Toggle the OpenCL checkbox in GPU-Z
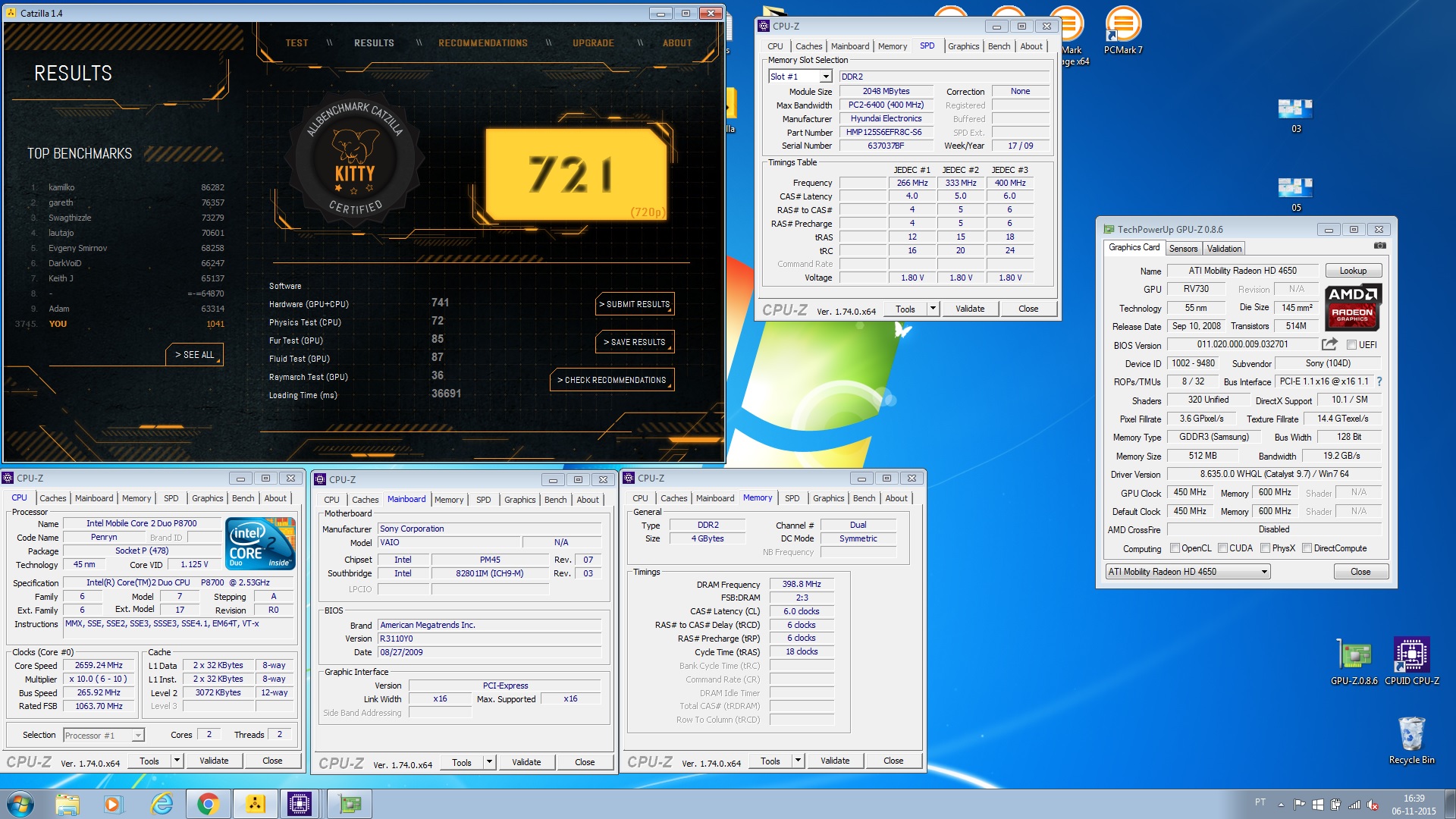This screenshot has width=1456, height=819. [x=1175, y=548]
